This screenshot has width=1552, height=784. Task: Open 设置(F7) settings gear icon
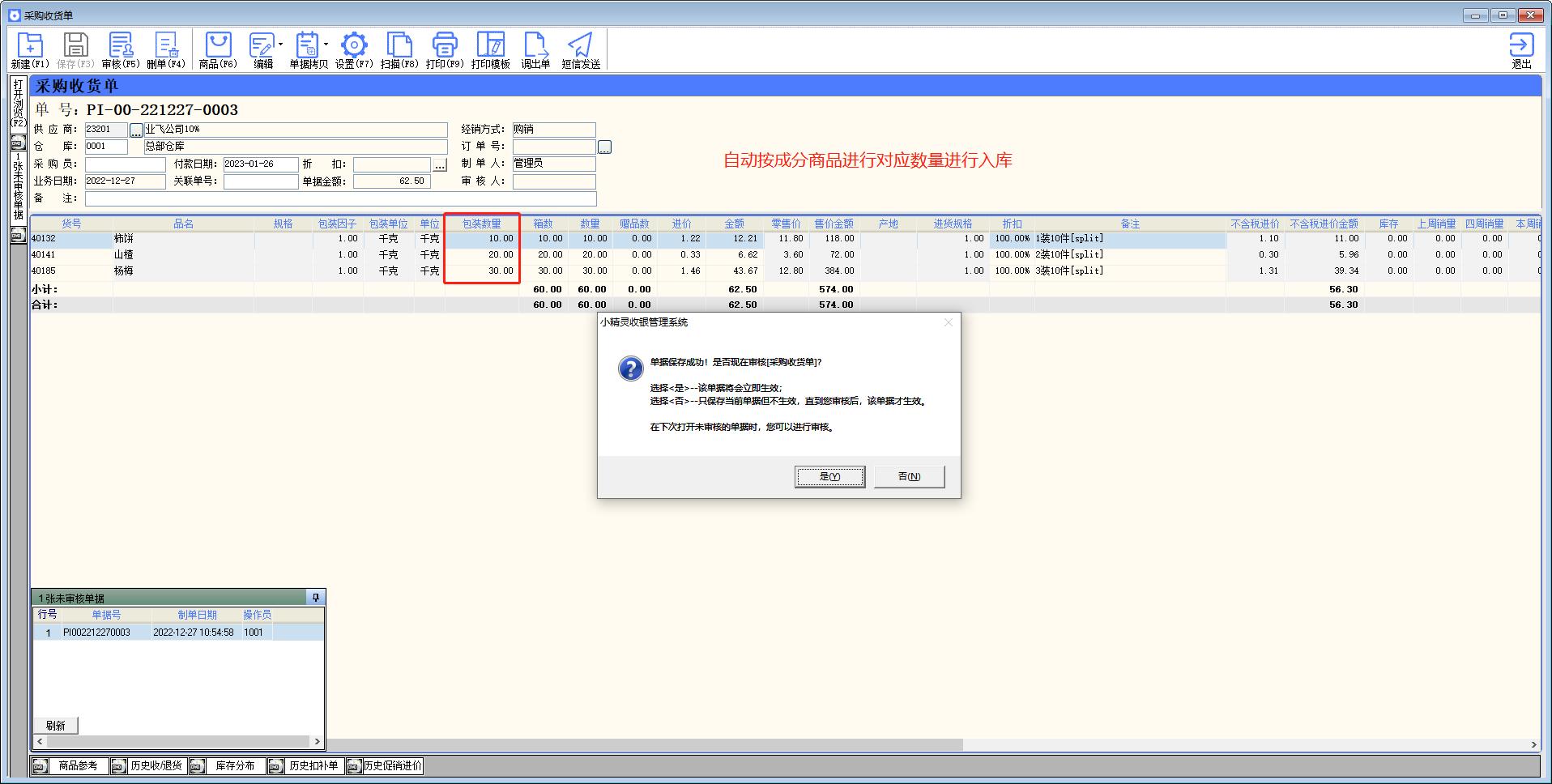click(354, 50)
